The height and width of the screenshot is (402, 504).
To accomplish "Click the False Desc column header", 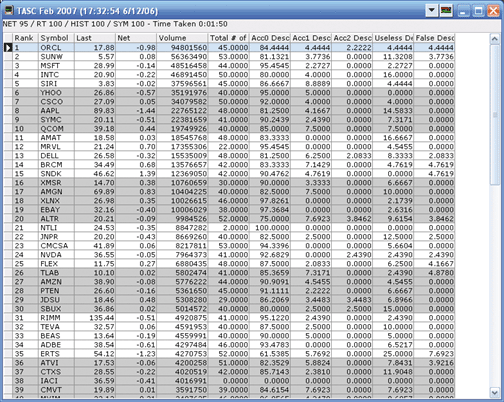I will tap(434, 38).
